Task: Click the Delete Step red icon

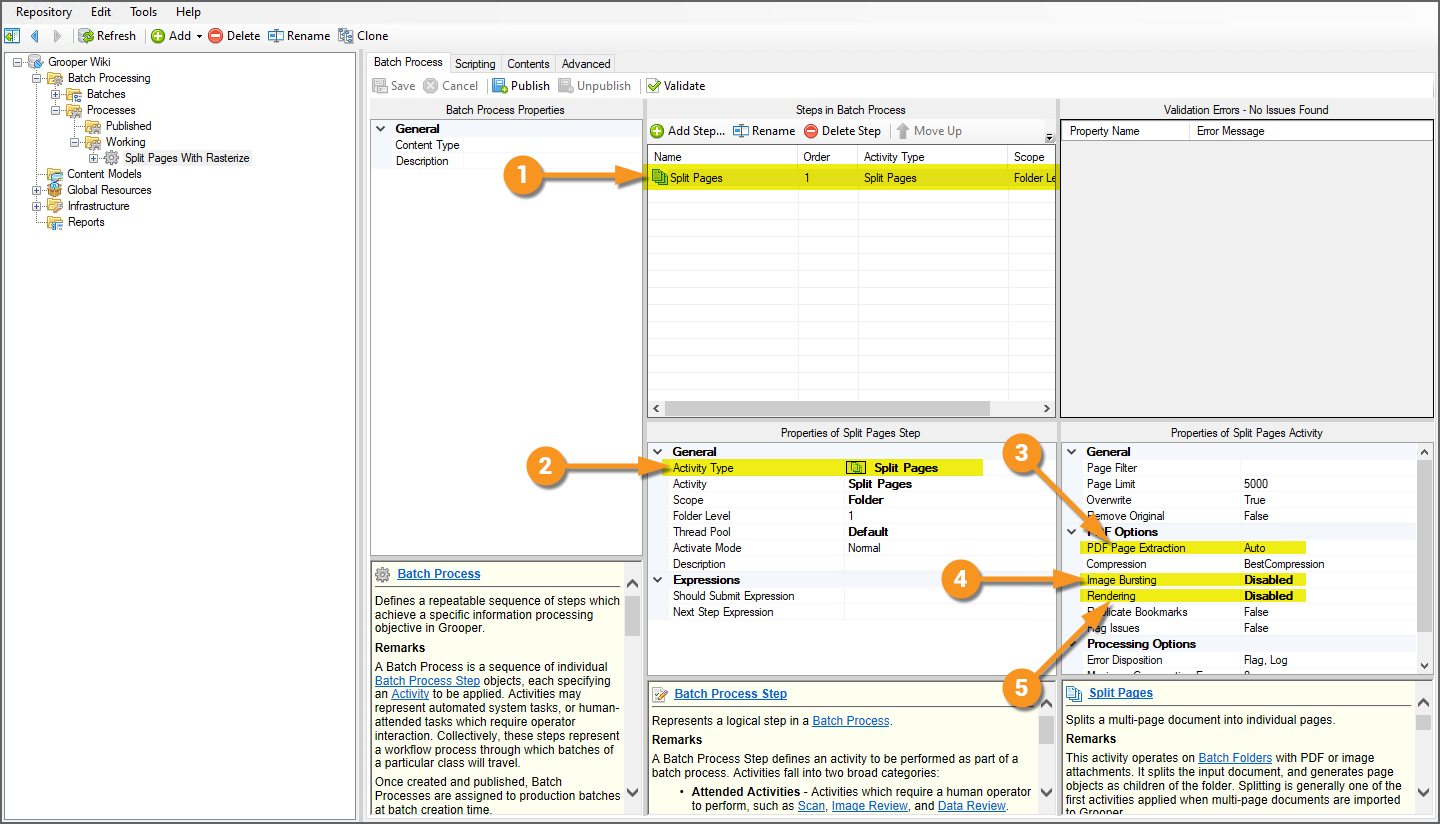Action: pyautogui.click(x=811, y=131)
